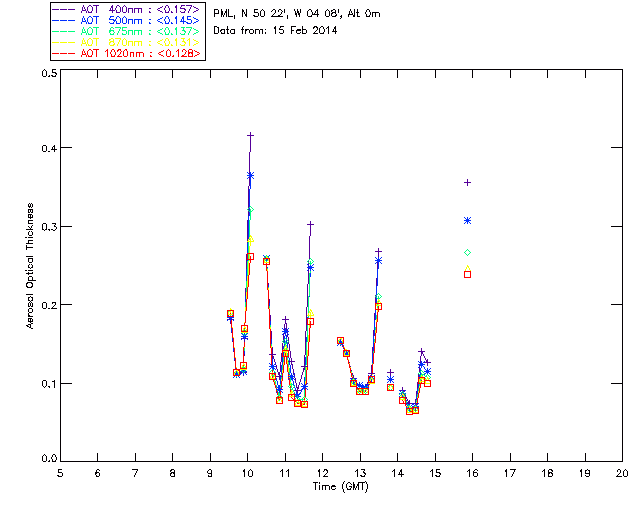Select the "Data from: 15 Feb 2014" text
This screenshot has height=512, width=640.
click(x=276, y=31)
